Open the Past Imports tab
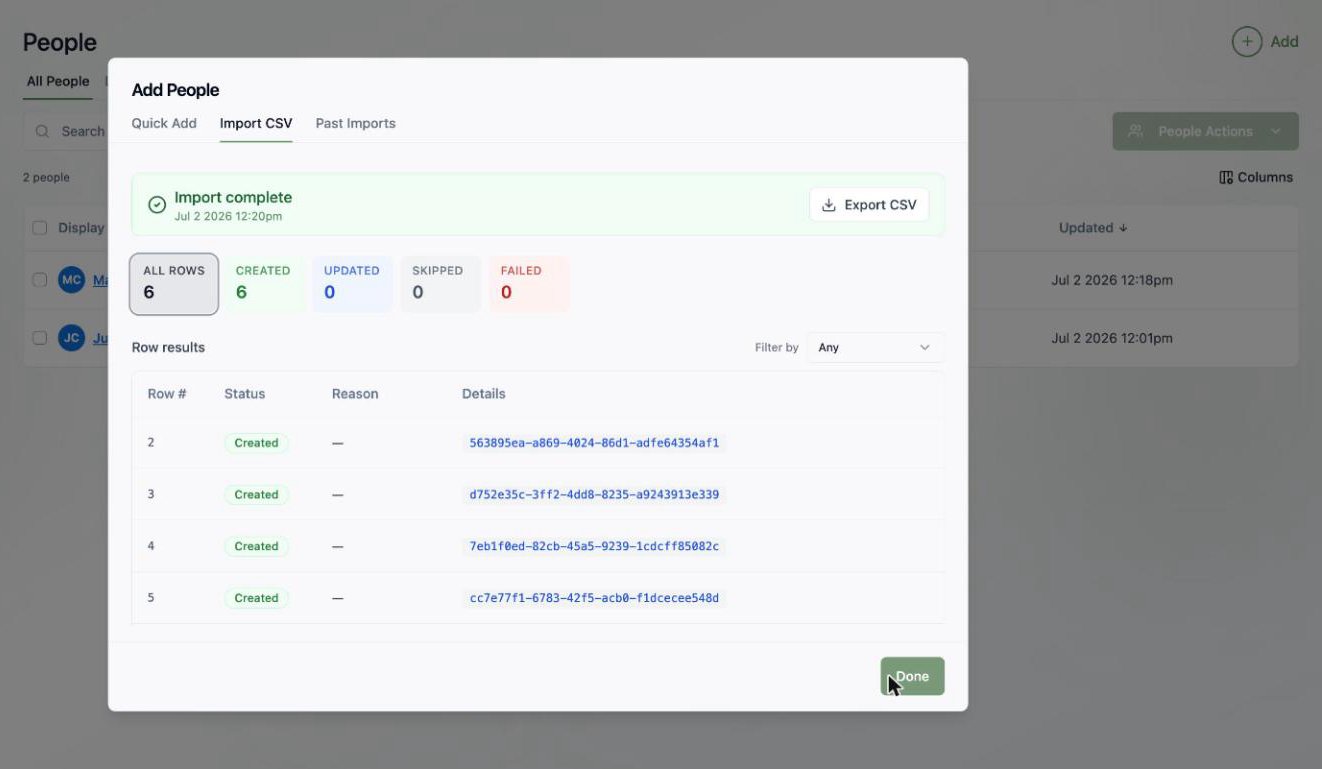Image resolution: width=1322 pixels, height=769 pixels. point(356,123)
